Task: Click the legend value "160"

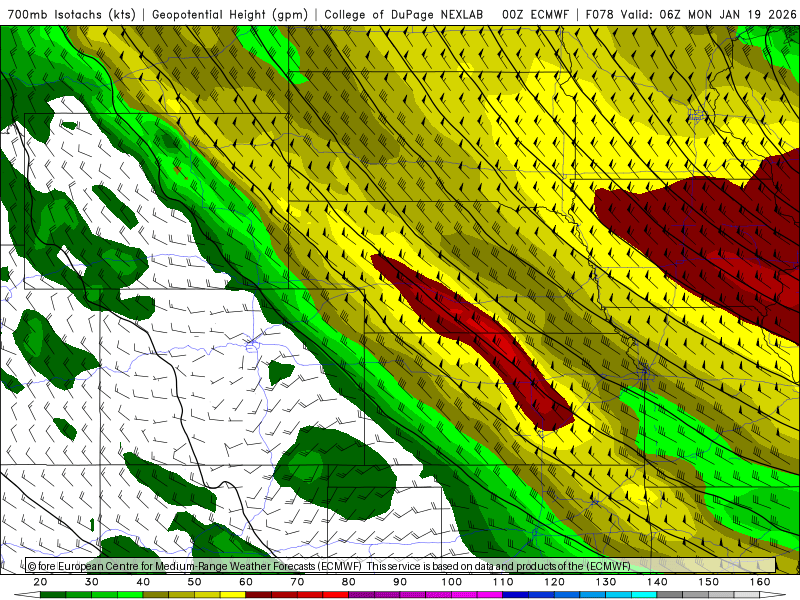Action: (x=760, y=582)
